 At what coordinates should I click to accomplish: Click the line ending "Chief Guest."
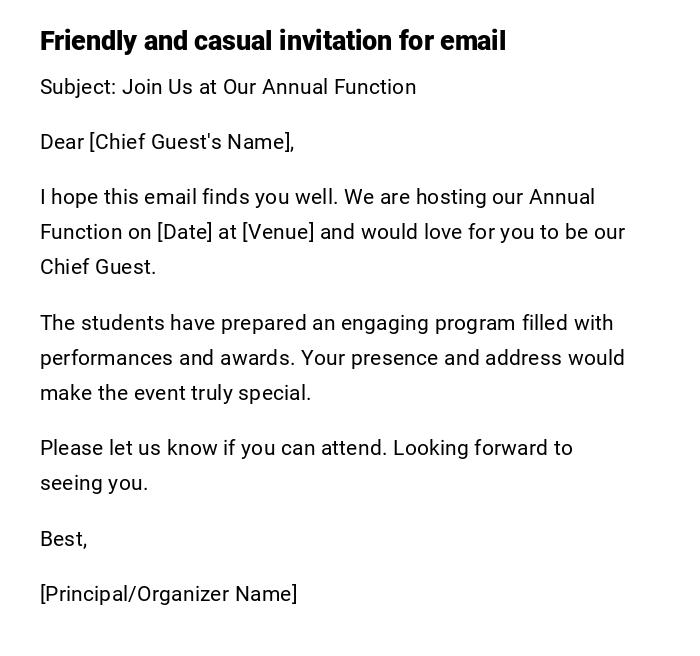click(x=98, y=267)
